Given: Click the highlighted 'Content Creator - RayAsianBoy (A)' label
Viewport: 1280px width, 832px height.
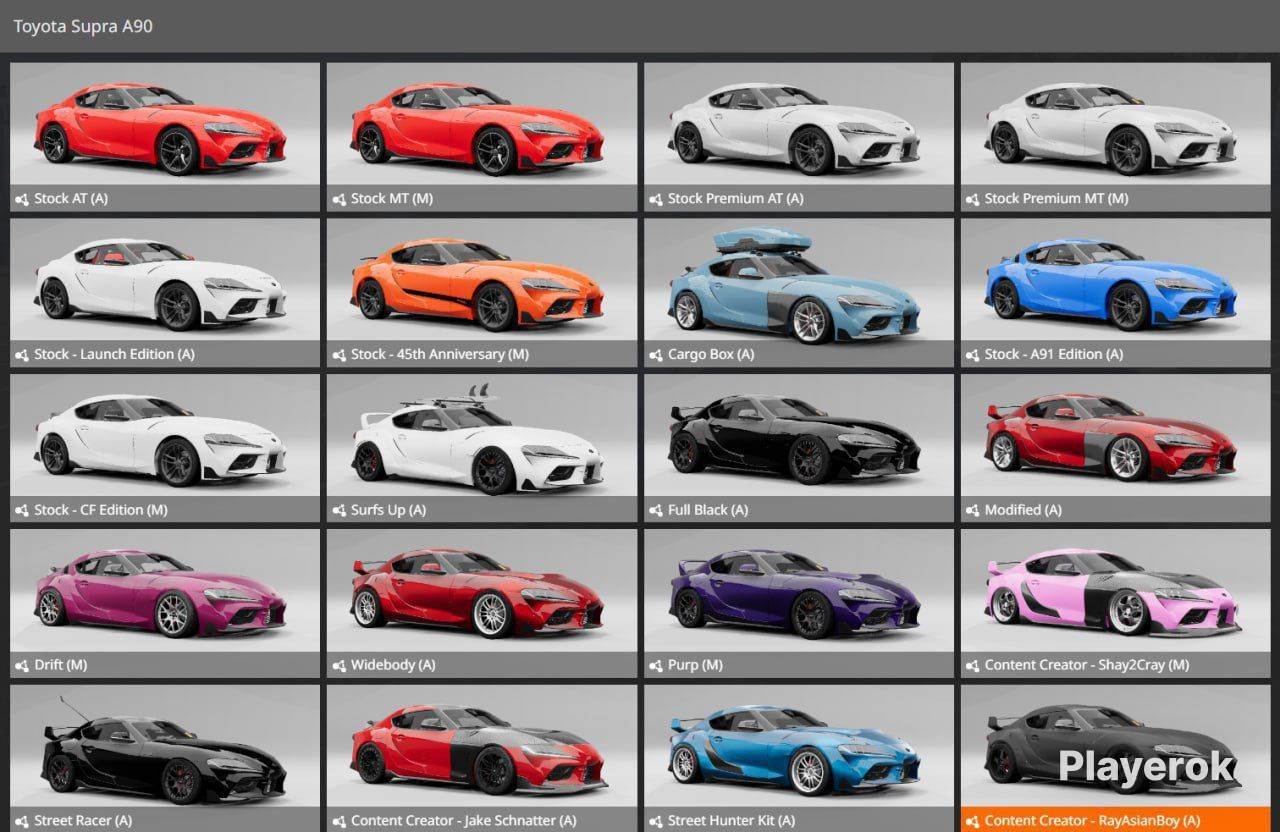Looking at the screenshot, I should coord(1092,821).
